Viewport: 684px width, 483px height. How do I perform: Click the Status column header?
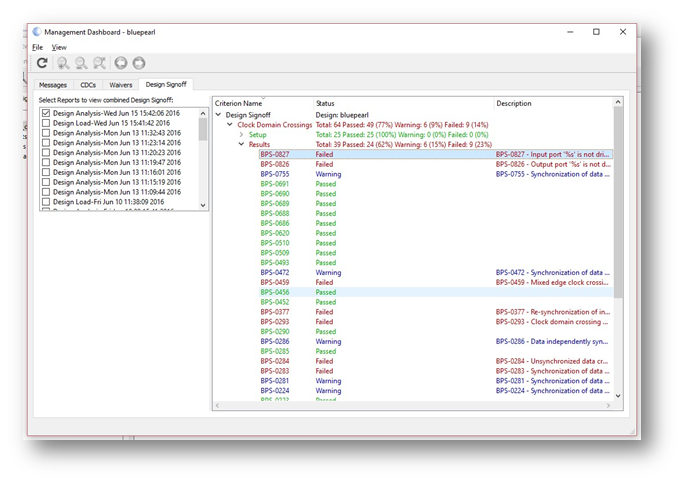(x=403, y=103)
